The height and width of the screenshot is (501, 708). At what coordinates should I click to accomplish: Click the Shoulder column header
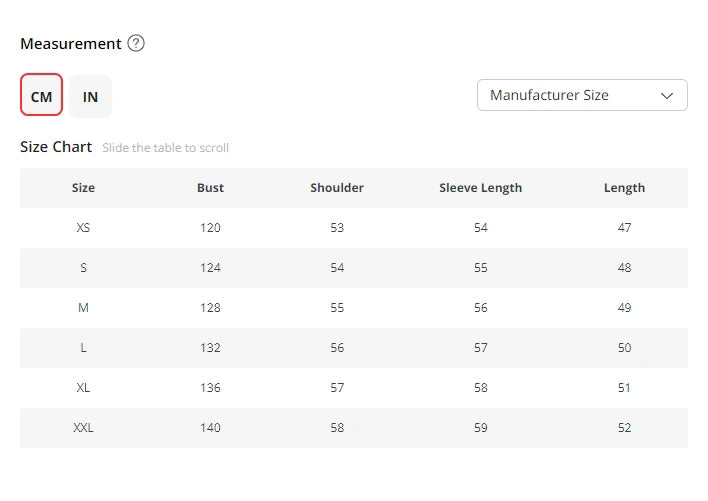[x=337, y=188]
